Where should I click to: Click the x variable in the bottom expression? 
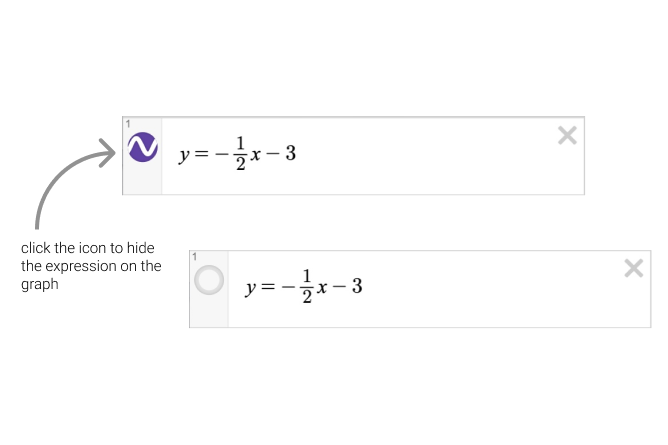[x=322, y=288]
